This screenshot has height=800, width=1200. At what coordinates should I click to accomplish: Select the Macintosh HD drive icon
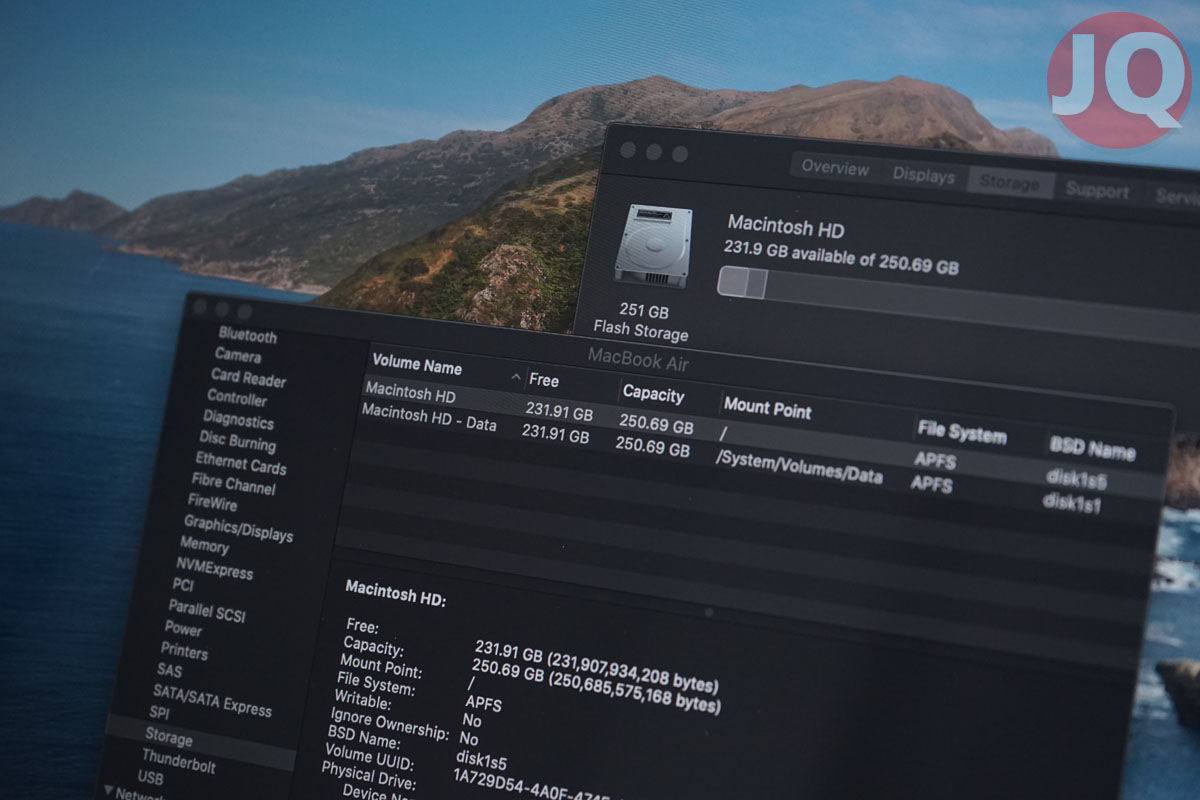652,245
